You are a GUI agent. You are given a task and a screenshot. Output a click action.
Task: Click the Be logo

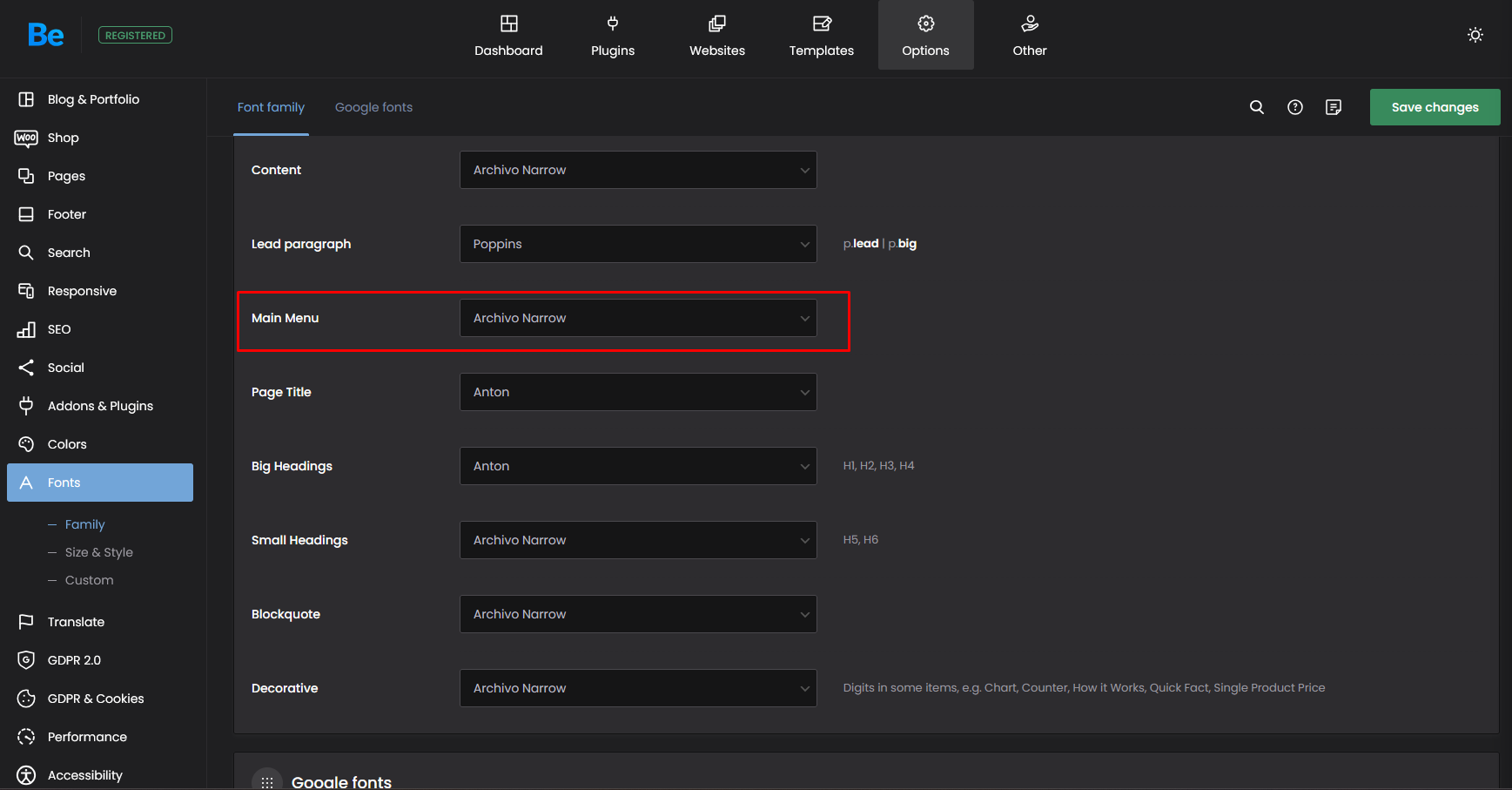(45, 35)
